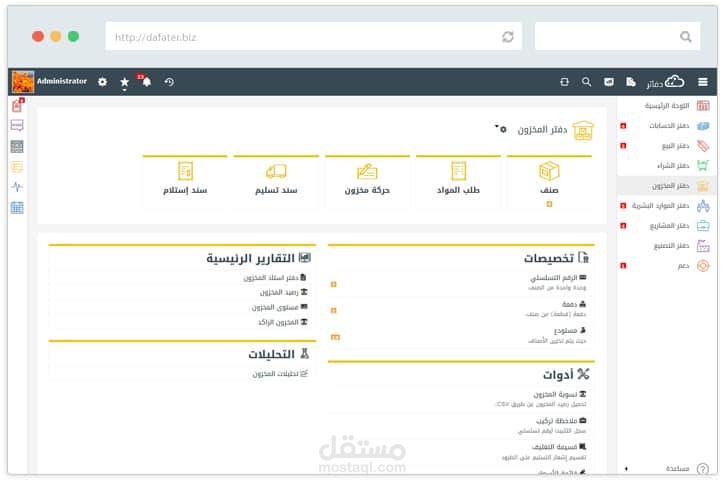Open ملاحظة تركيب under أدوات
This screenshot has height=485, width=725.
pos(557,421)
